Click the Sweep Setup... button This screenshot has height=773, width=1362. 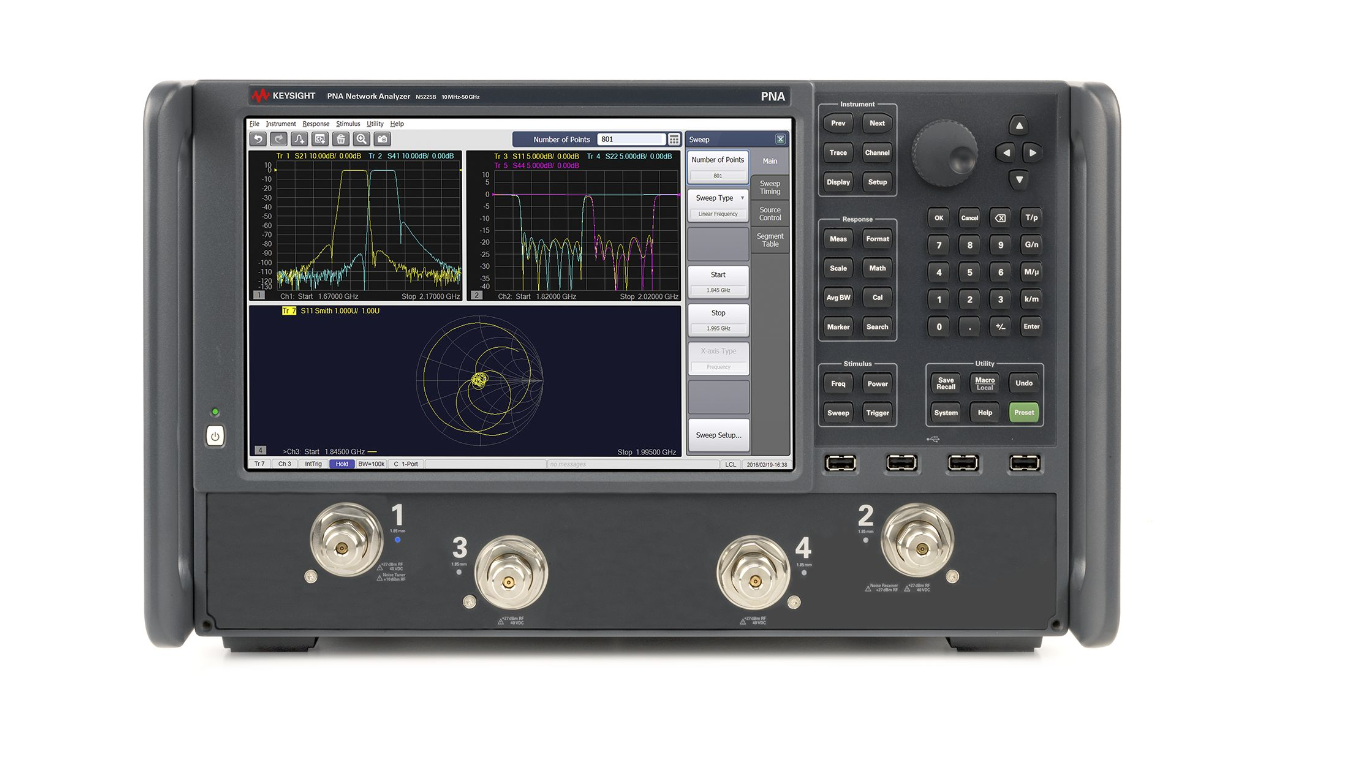[717, 435]
